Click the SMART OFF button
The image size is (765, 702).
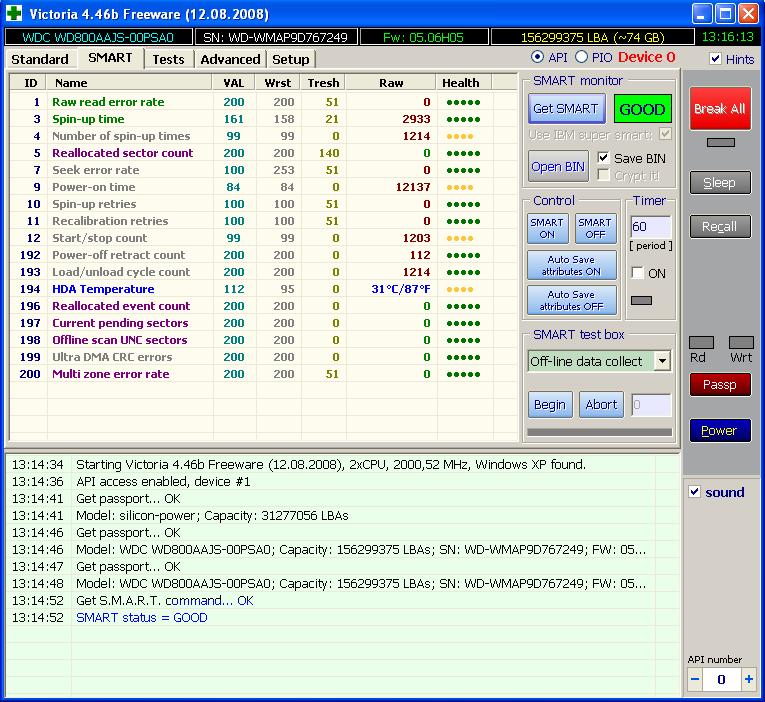pos(595,228)
